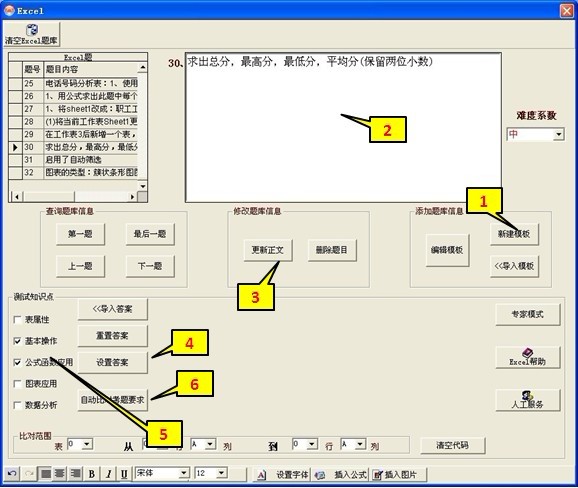Viewport: 578px width, 488px height.
Task: Click the 题目内容 column header
Action: click(91, 69)
